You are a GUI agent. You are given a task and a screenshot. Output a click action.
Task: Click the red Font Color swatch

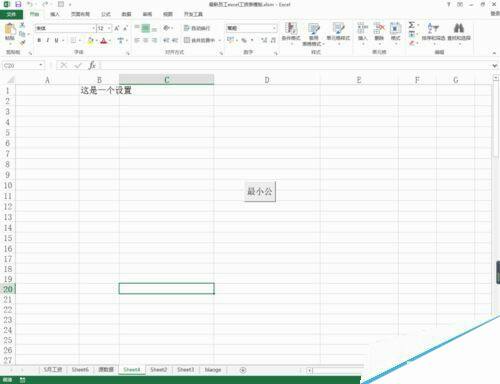103,41
